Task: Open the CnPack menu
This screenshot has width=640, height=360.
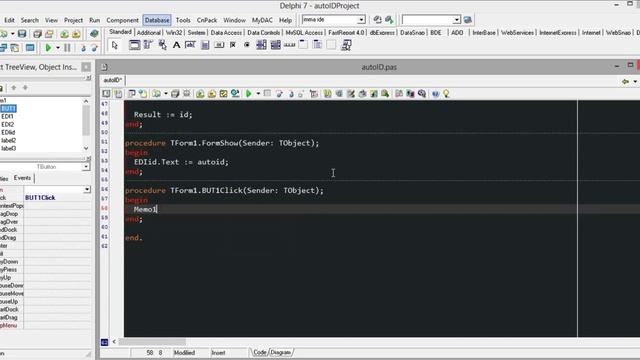Action: tap(207, 20)
